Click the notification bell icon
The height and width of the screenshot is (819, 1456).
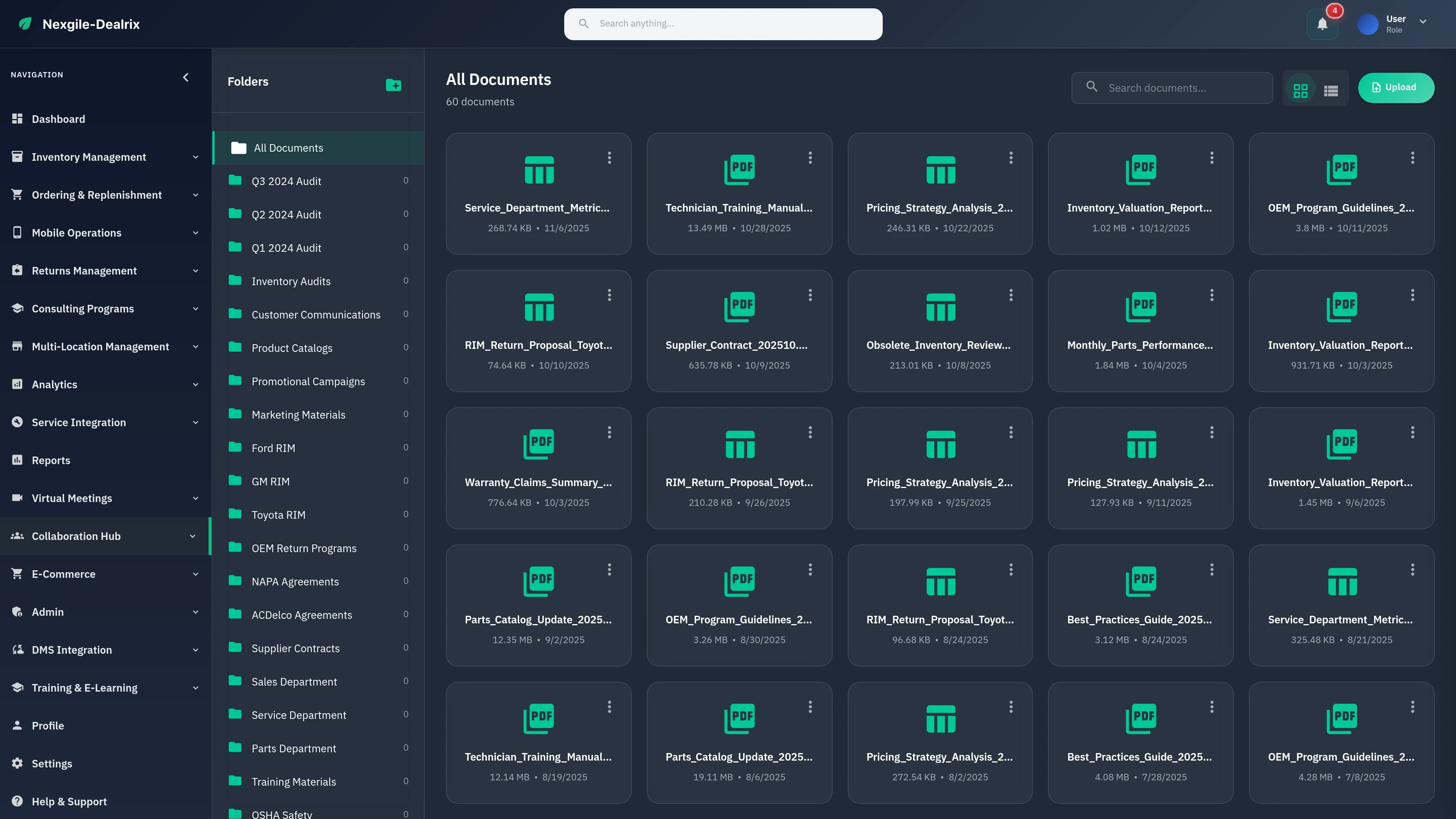click(1322, 24)
